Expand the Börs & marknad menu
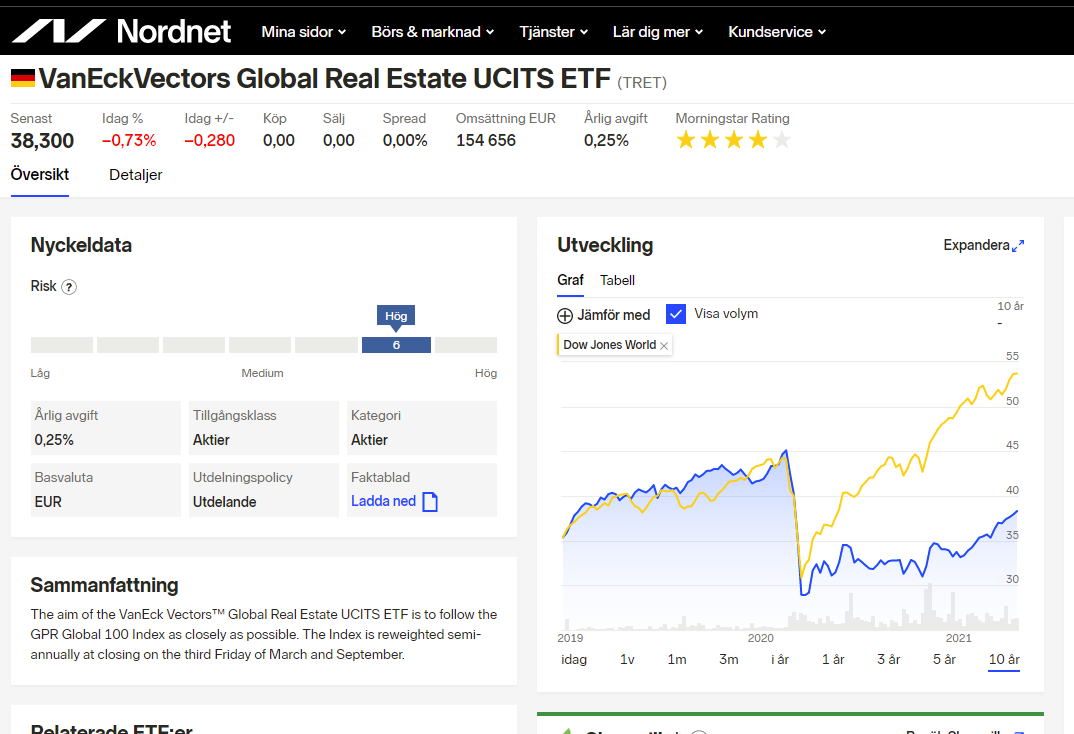The width and height of the screenshot is (1074, 734). [432, 32]
